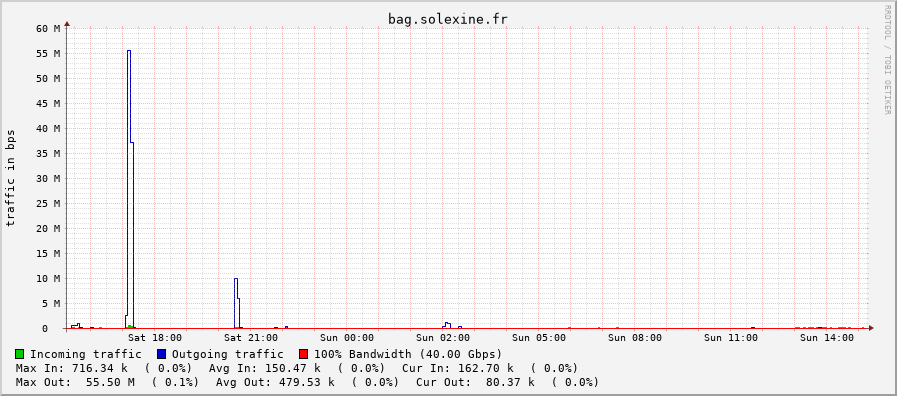Click the 55 M y-axis label
897x396 pixels.
(48, 54)
